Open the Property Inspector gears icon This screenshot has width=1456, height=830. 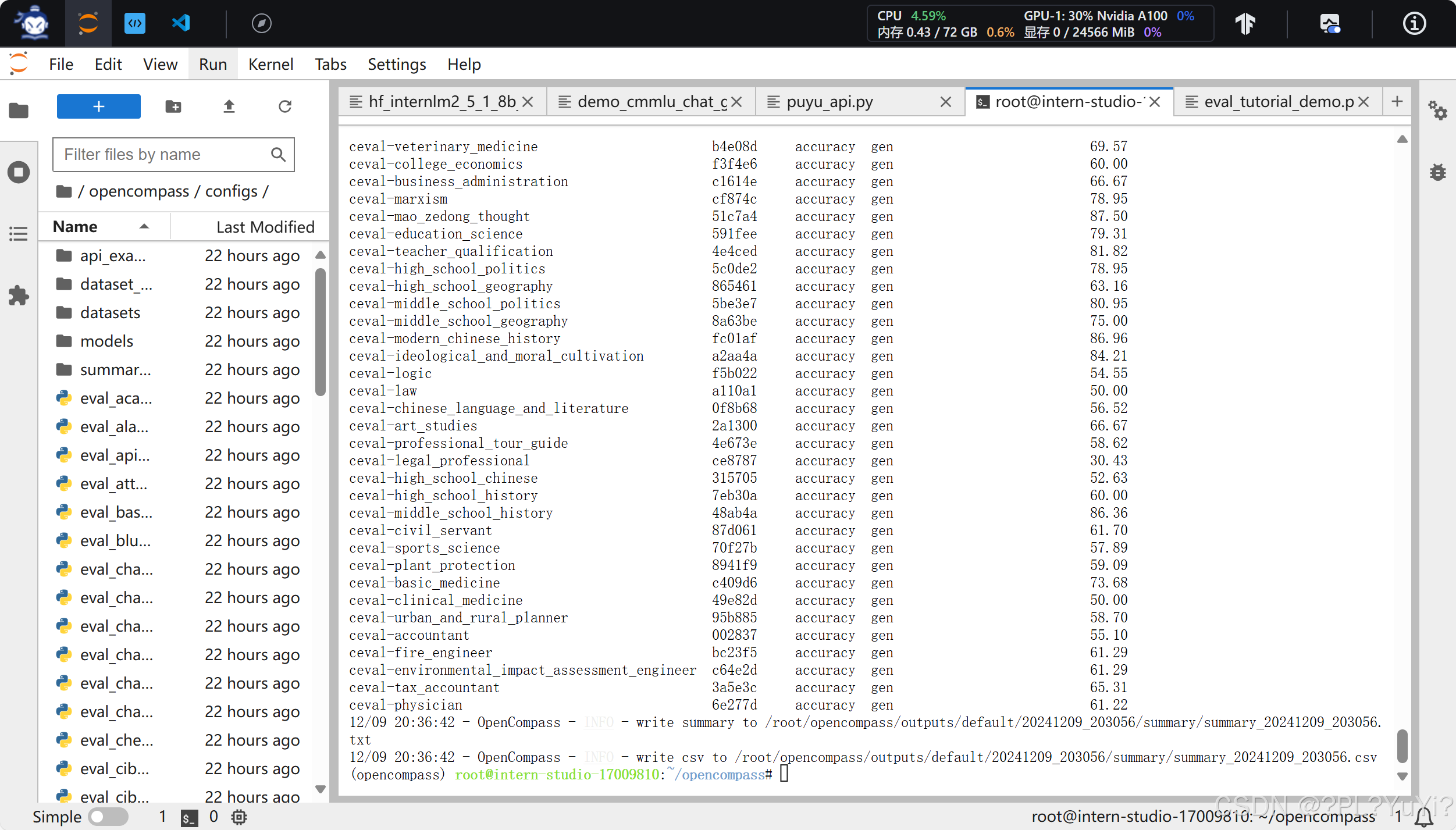1437,110
